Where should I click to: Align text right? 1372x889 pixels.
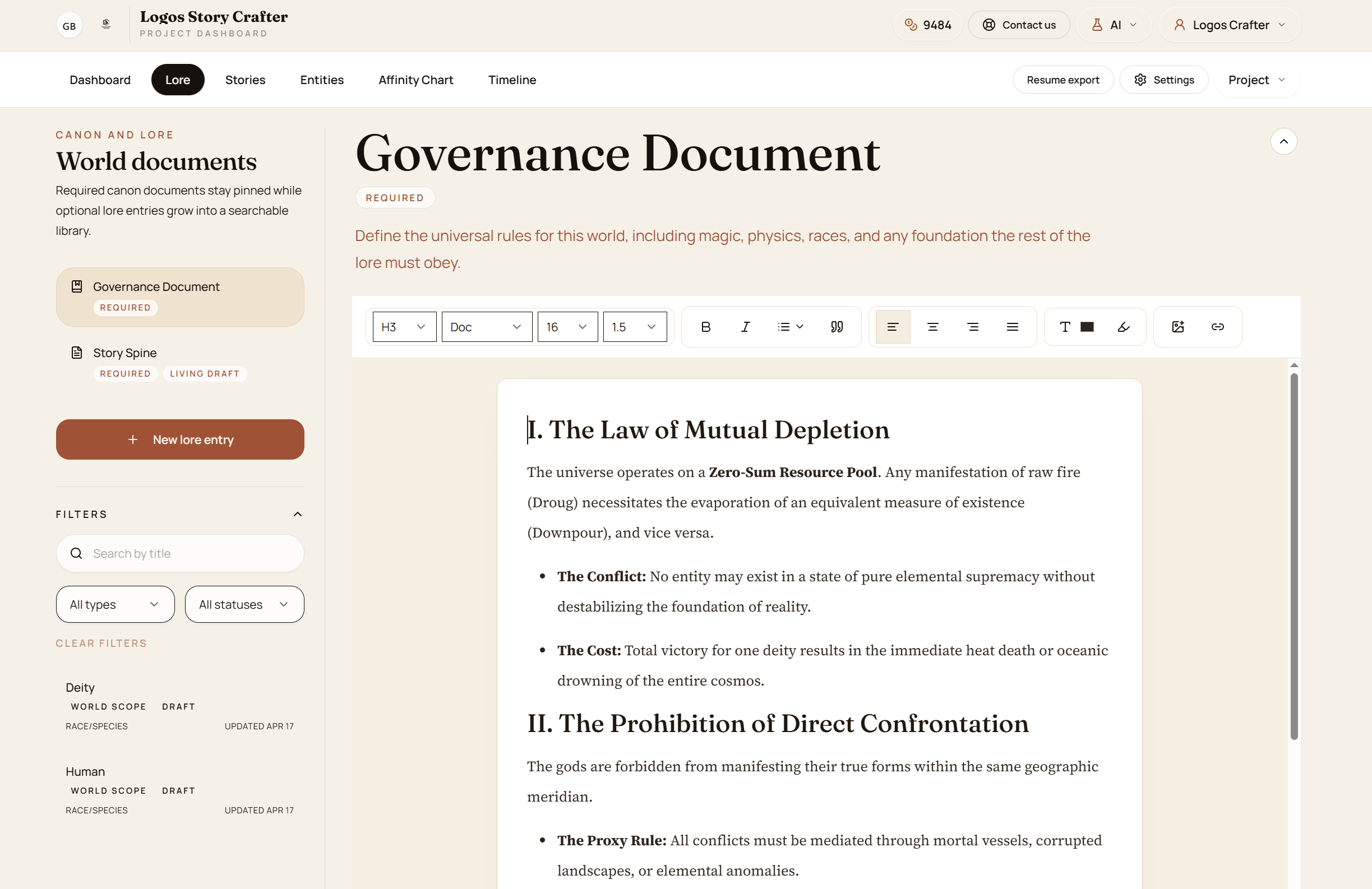pyautogui.click(x=972, y=327)
